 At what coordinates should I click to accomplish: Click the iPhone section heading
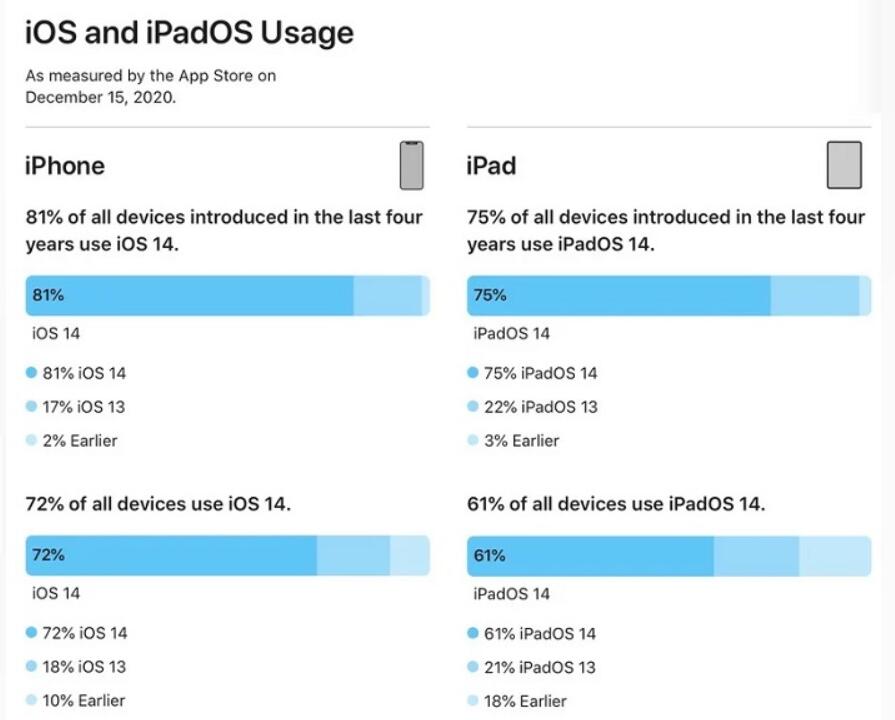65,166
